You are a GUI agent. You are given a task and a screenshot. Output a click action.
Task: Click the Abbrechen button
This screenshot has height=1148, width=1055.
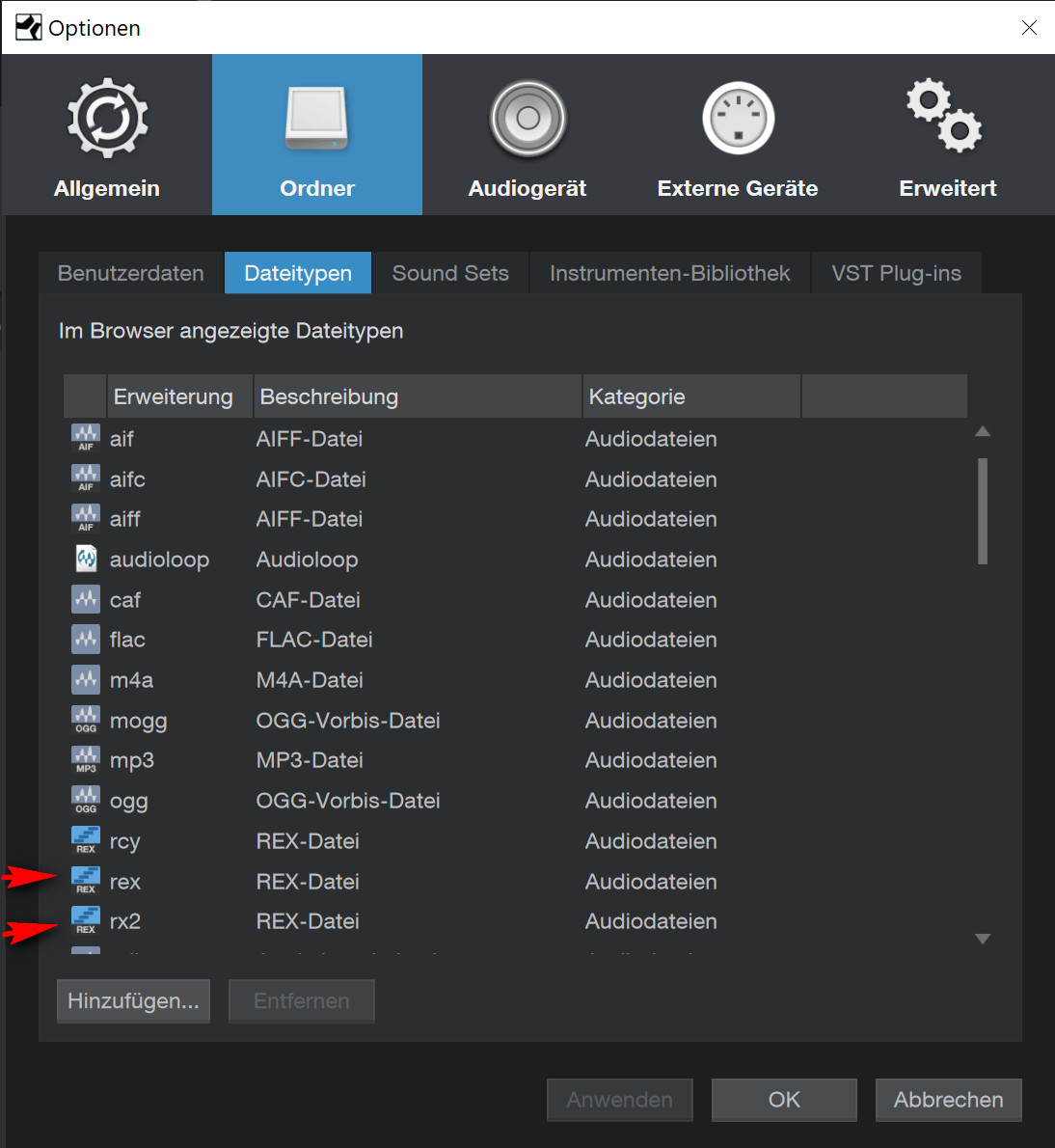tap(948, 1100)
